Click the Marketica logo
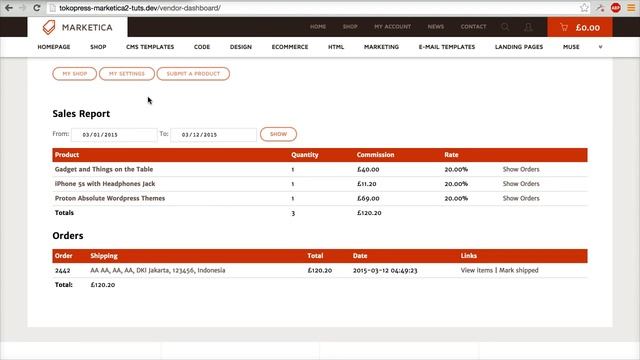The width and height of the screenshot is (640, 360). [x=78, y=27]
